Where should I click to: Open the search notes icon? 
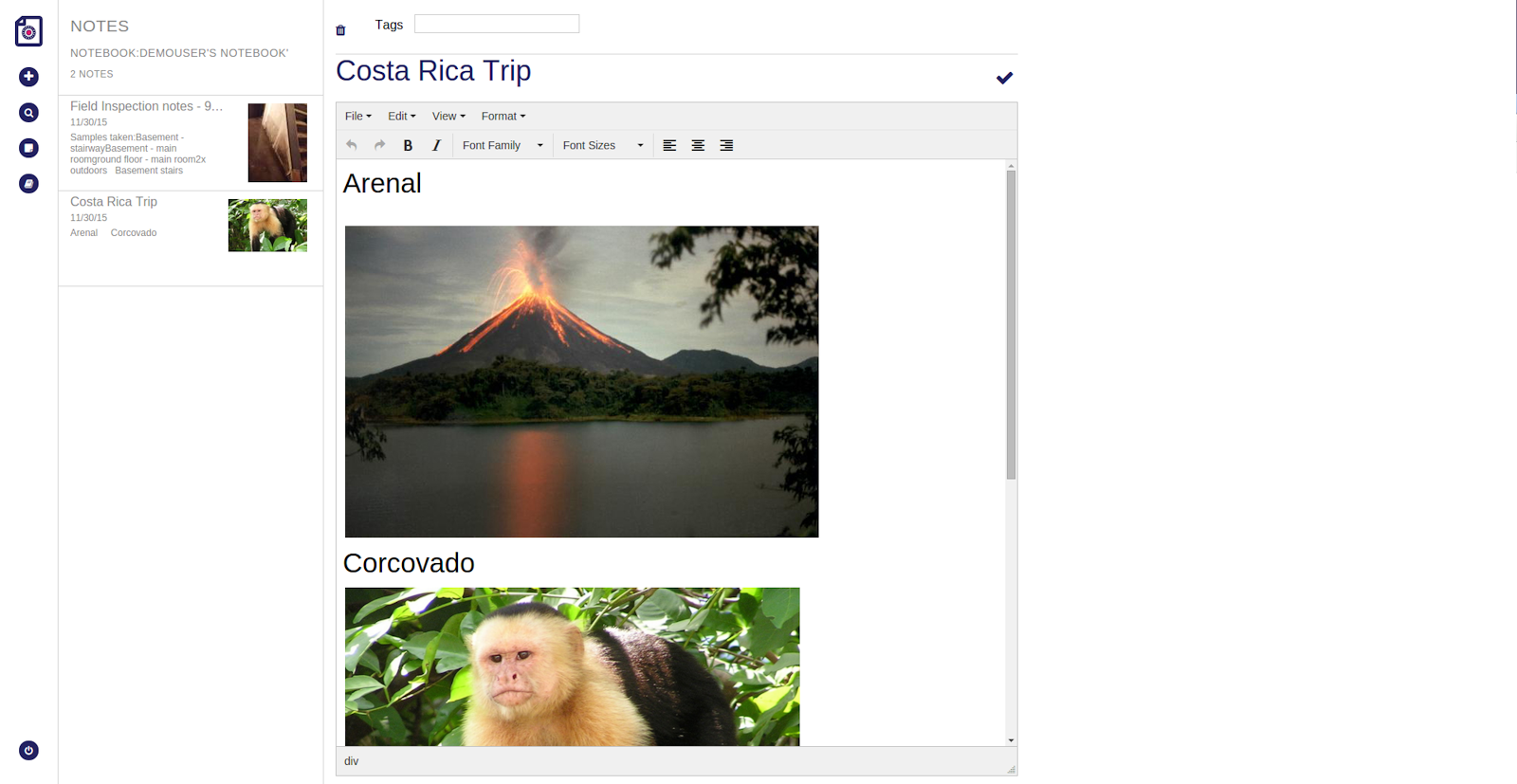[28, 113]
